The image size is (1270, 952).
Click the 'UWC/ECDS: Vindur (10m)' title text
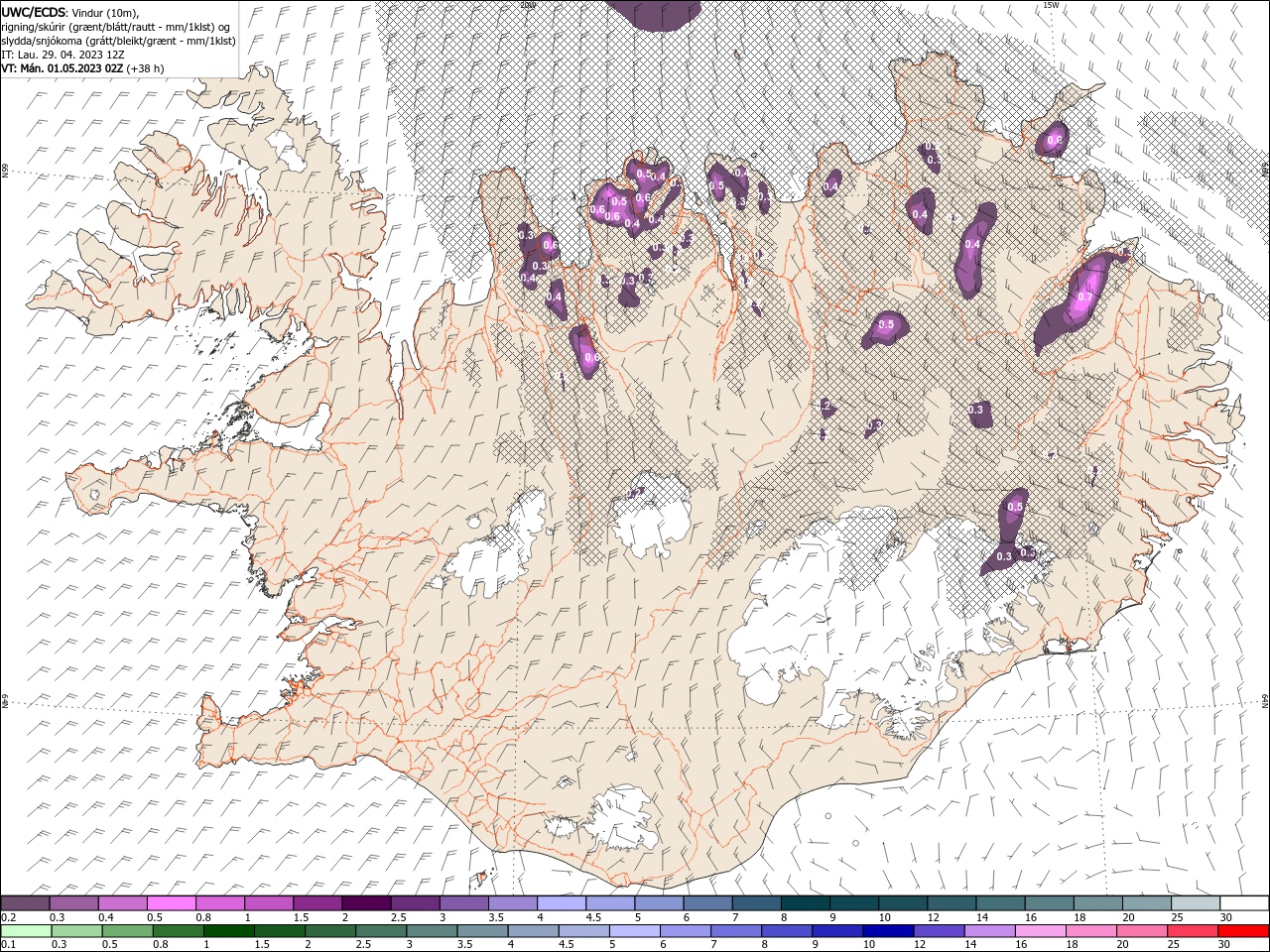point(70,11)
